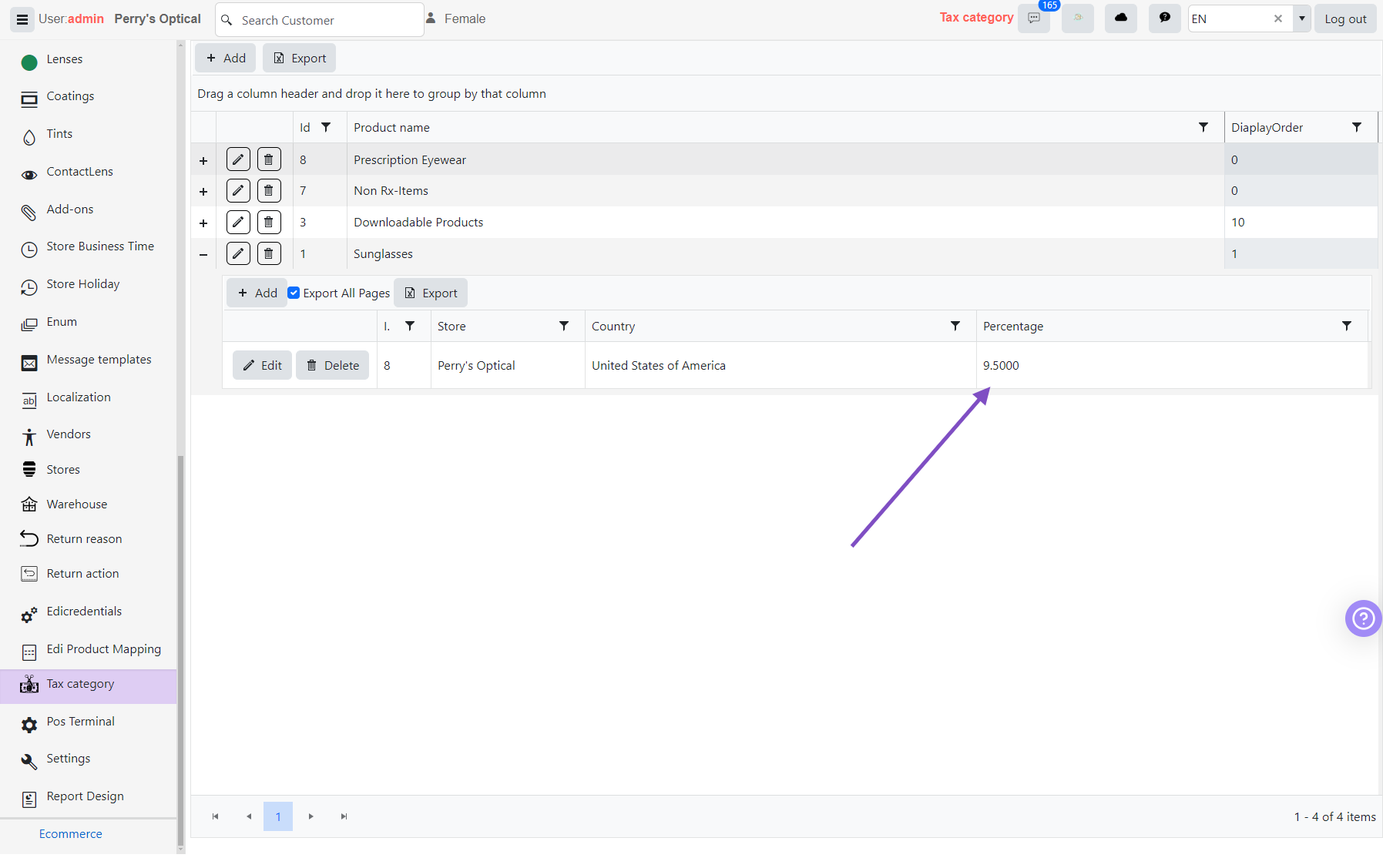The width and height of the screenshot is (1383, 868).
Task: Click Log out button
Action: pos(1345,19)
